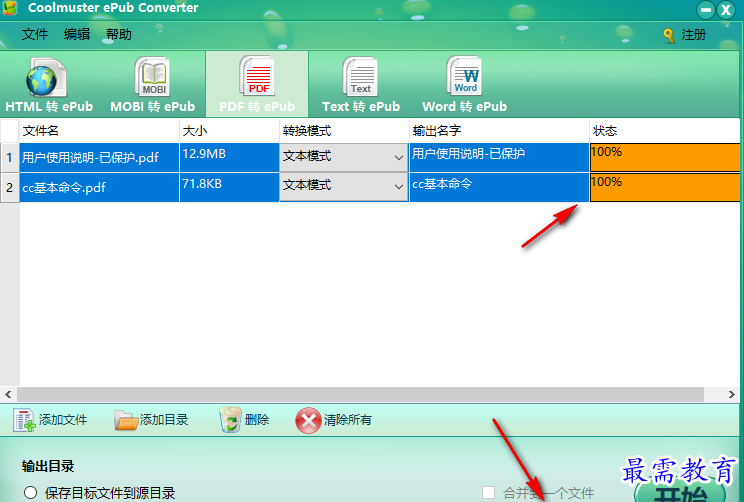Click the 100% progress bar of row 2
The height and width of the screenshot is (502, 744).
pos(665,187)
